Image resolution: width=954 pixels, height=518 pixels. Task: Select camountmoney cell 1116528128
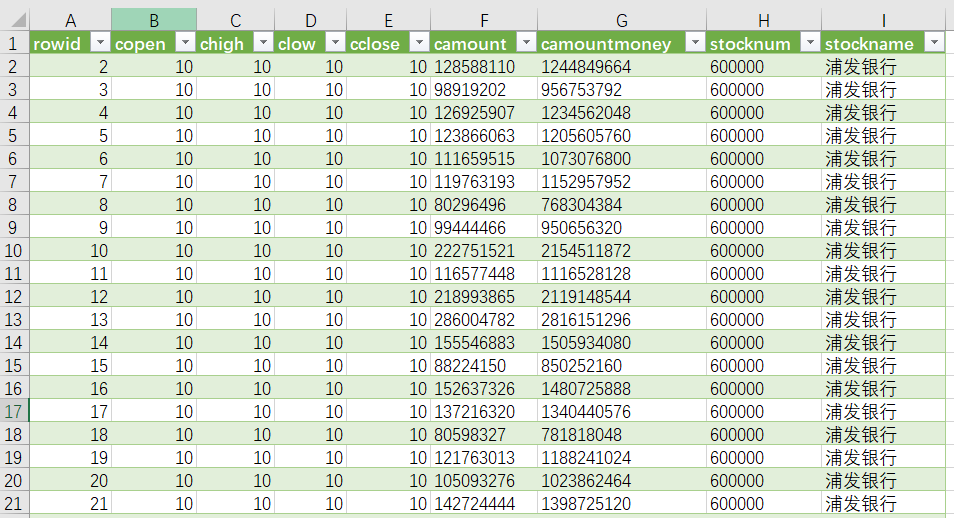pos(622,273)
